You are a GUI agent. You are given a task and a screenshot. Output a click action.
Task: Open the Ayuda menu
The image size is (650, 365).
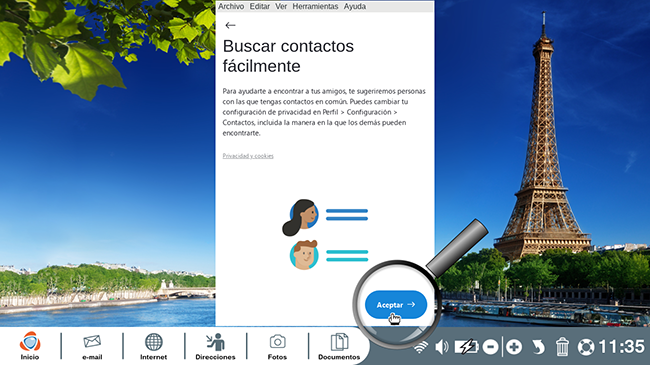pos(354,6)
